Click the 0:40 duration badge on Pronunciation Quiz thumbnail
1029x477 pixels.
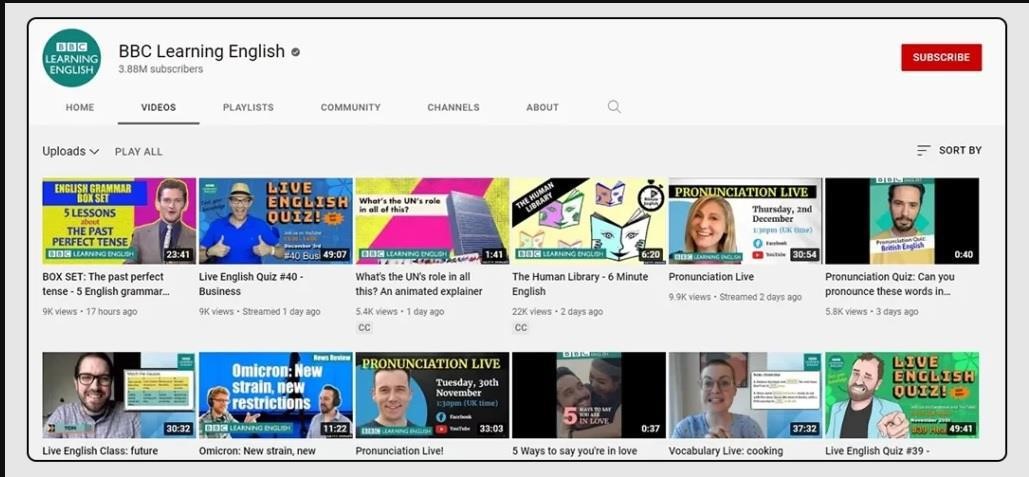[963, 255]
